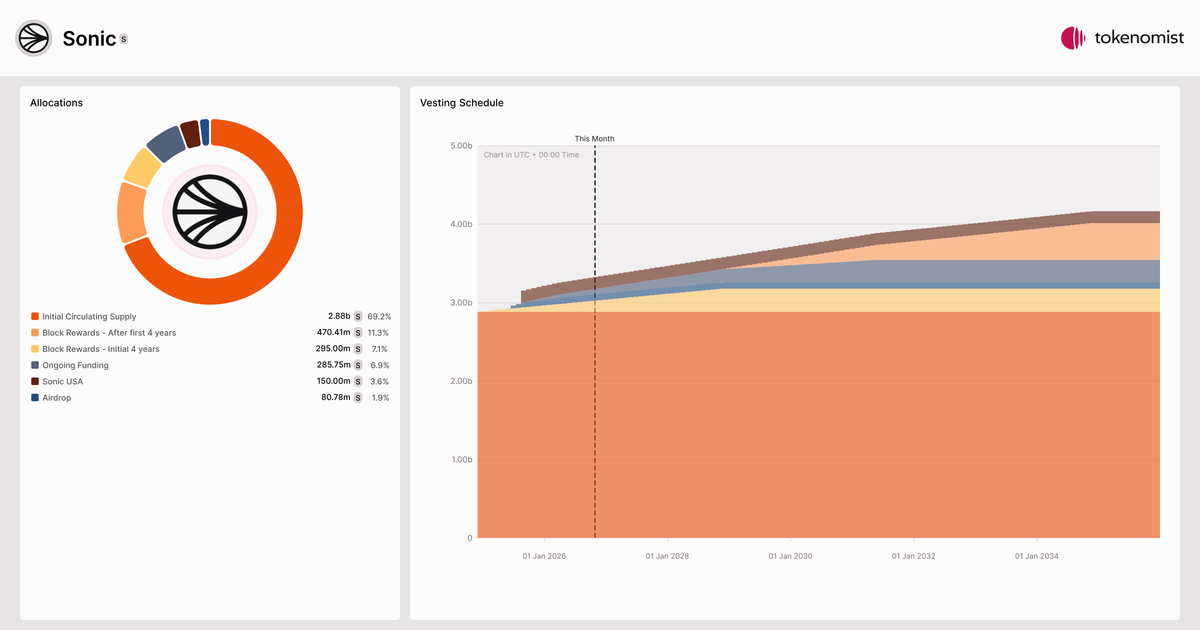Click the S token icon beside 2.88b
Screen dimensions: 1200x630
358,316
